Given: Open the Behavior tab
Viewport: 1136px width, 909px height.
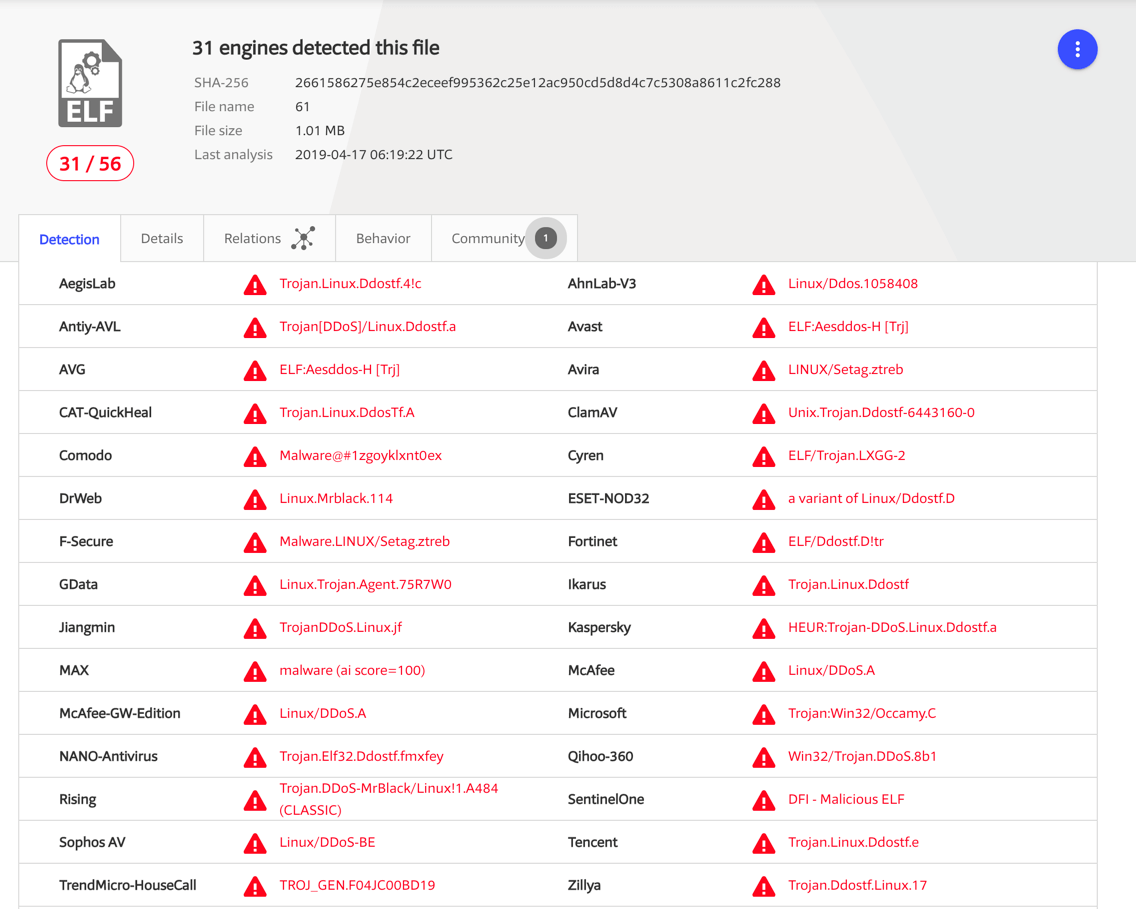Looking at the screenshot, I should point(383,238).
